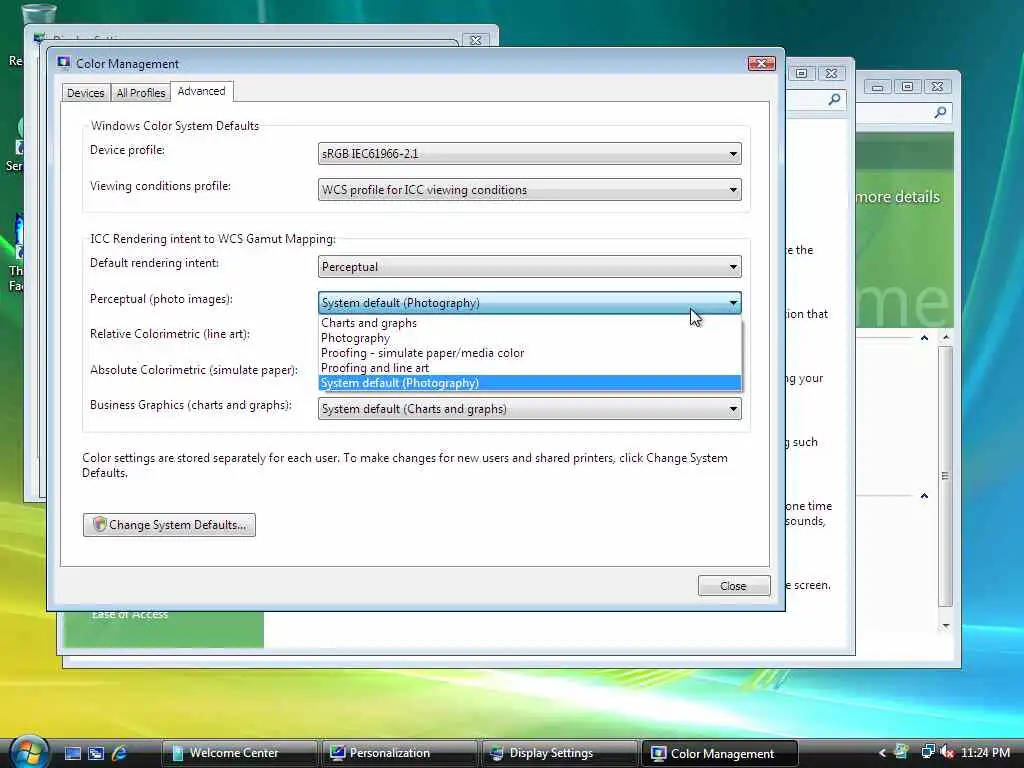Click search icon in Personalization window
Screen dimensions: 1024x768
click(x=834, y=99)
